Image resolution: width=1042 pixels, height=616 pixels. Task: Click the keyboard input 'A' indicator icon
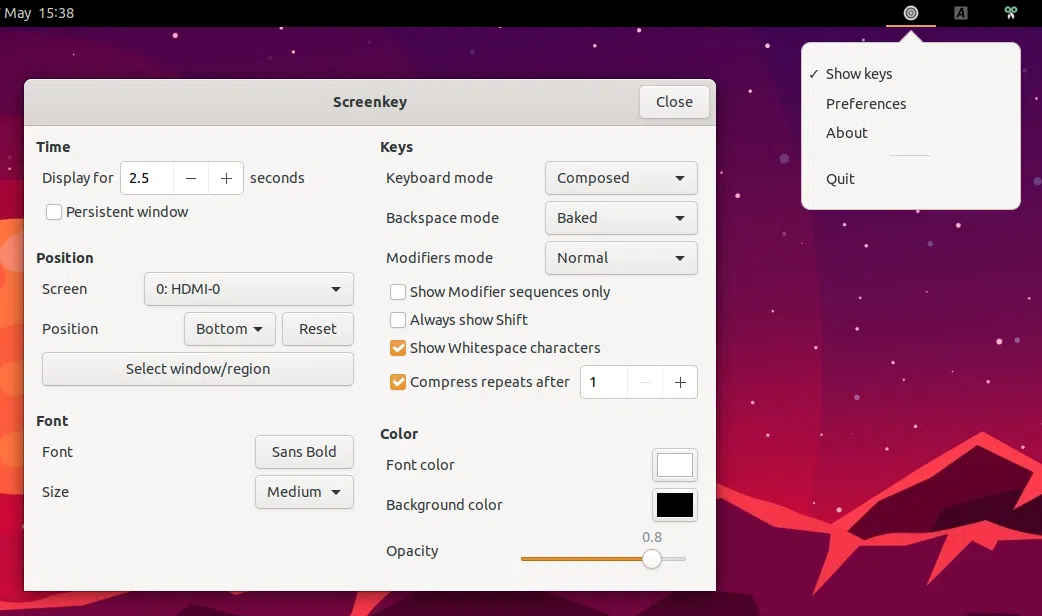pos(961,13)
